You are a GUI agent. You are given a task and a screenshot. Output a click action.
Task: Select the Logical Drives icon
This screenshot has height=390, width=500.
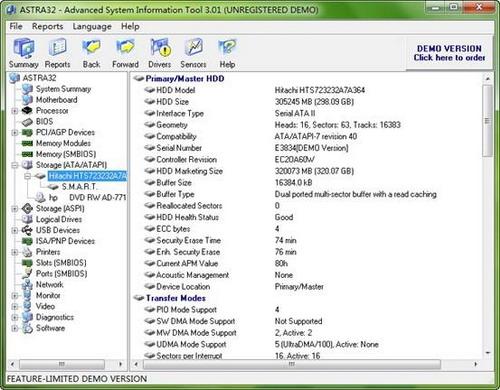pyautogui.click(x=27, y=219)
